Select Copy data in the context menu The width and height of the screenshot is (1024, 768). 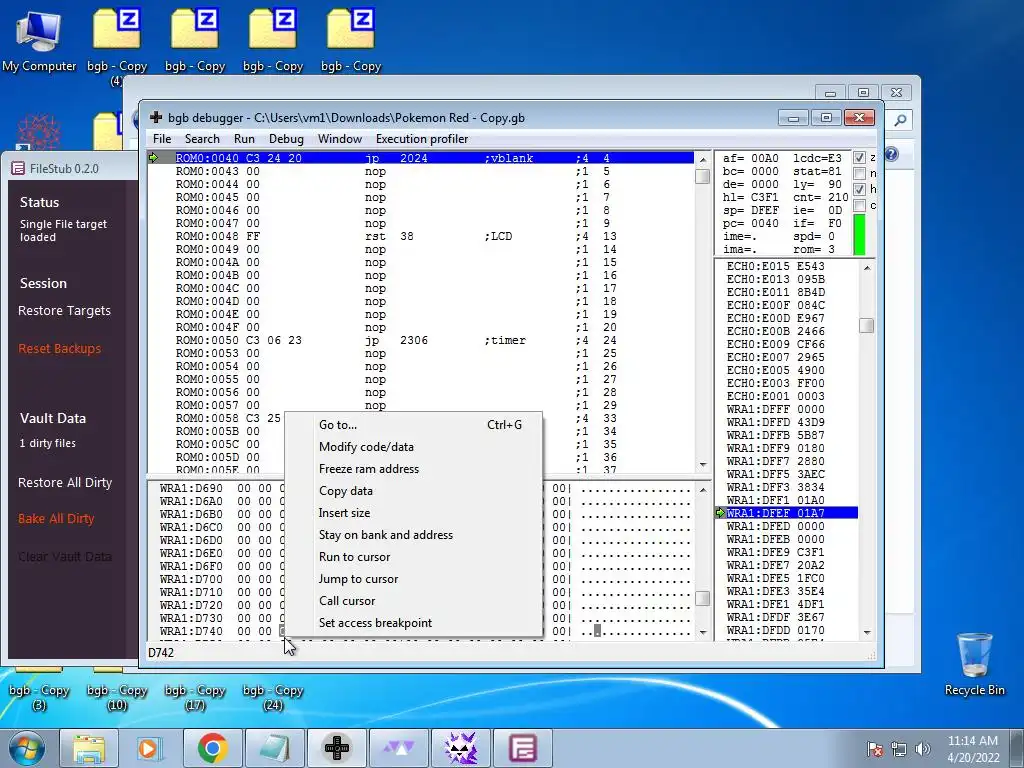(x=413, y=491)
